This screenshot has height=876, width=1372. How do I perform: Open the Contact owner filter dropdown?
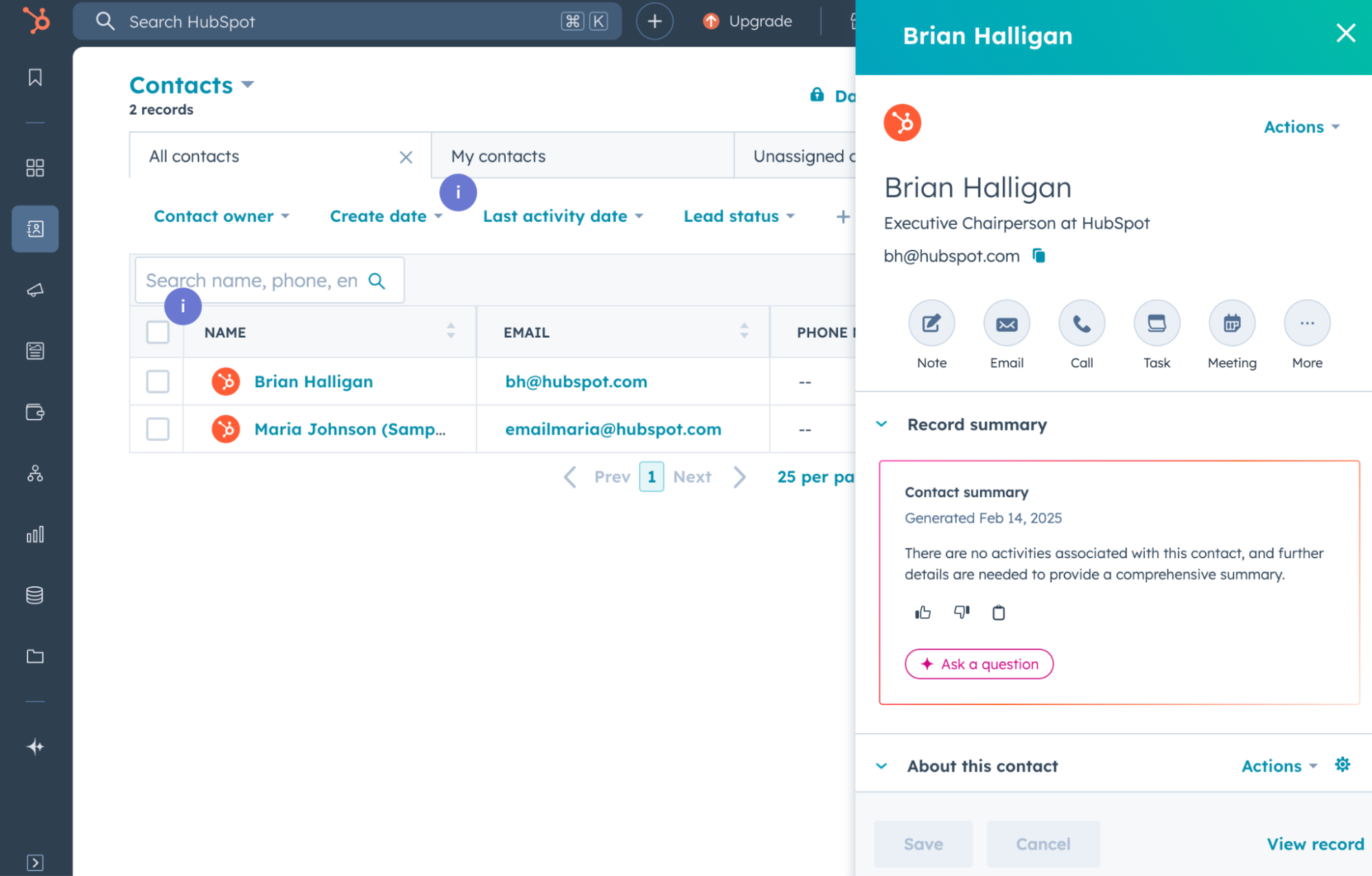[221, 216]
